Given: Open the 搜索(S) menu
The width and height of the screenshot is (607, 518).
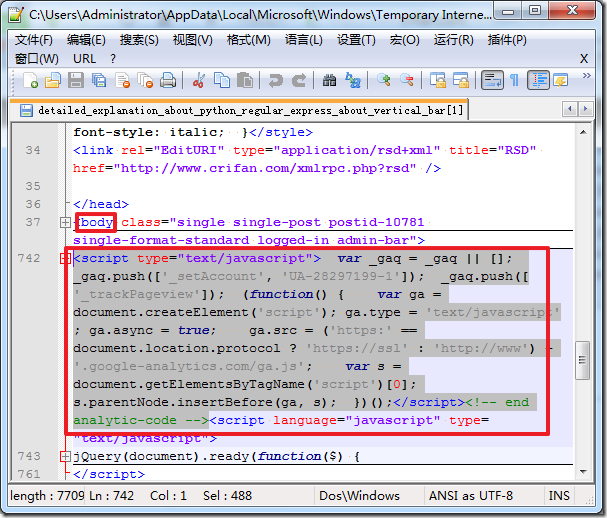Looking at the screenshot, I should coord(139,40).
